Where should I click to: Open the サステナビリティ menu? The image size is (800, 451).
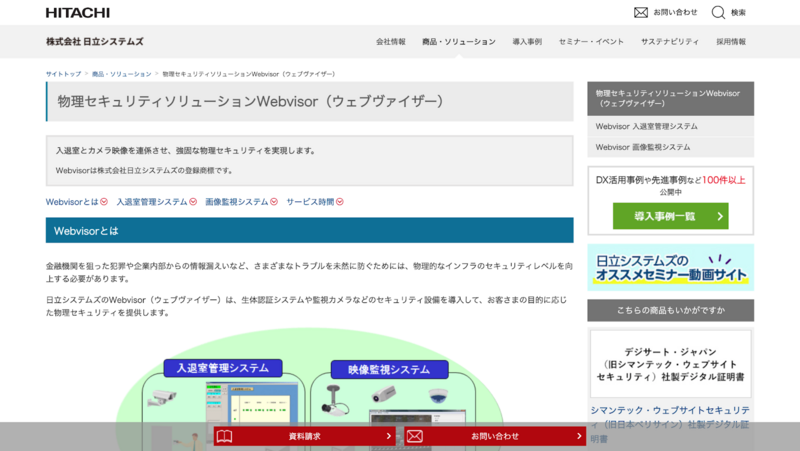point(670,42)
